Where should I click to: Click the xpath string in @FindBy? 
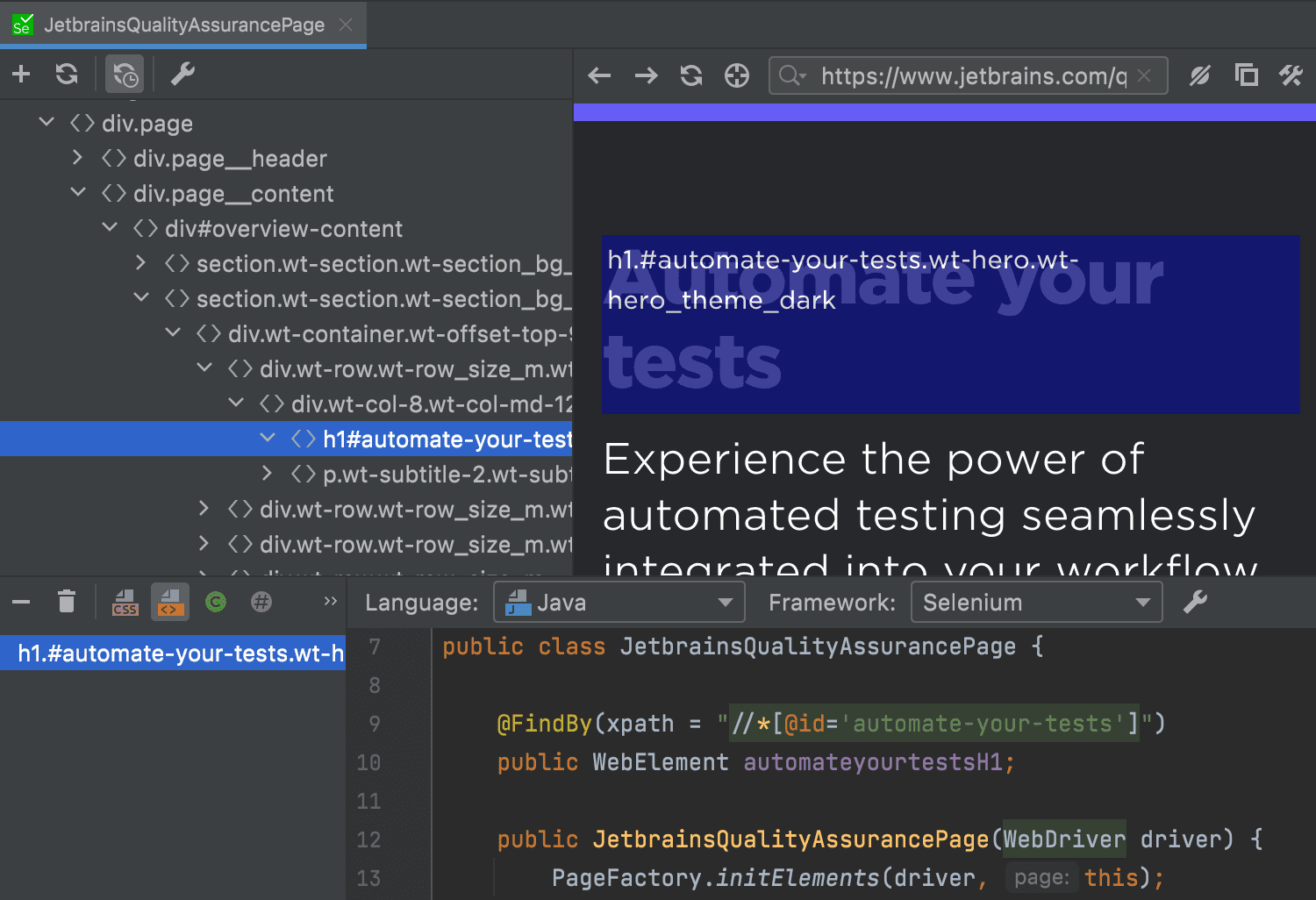(x=935, y=724)
